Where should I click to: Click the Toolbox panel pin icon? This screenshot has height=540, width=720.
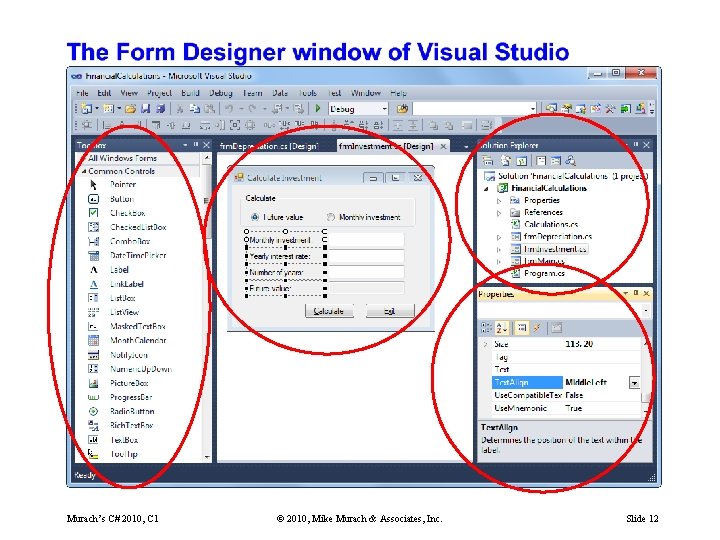coord(196,145)
